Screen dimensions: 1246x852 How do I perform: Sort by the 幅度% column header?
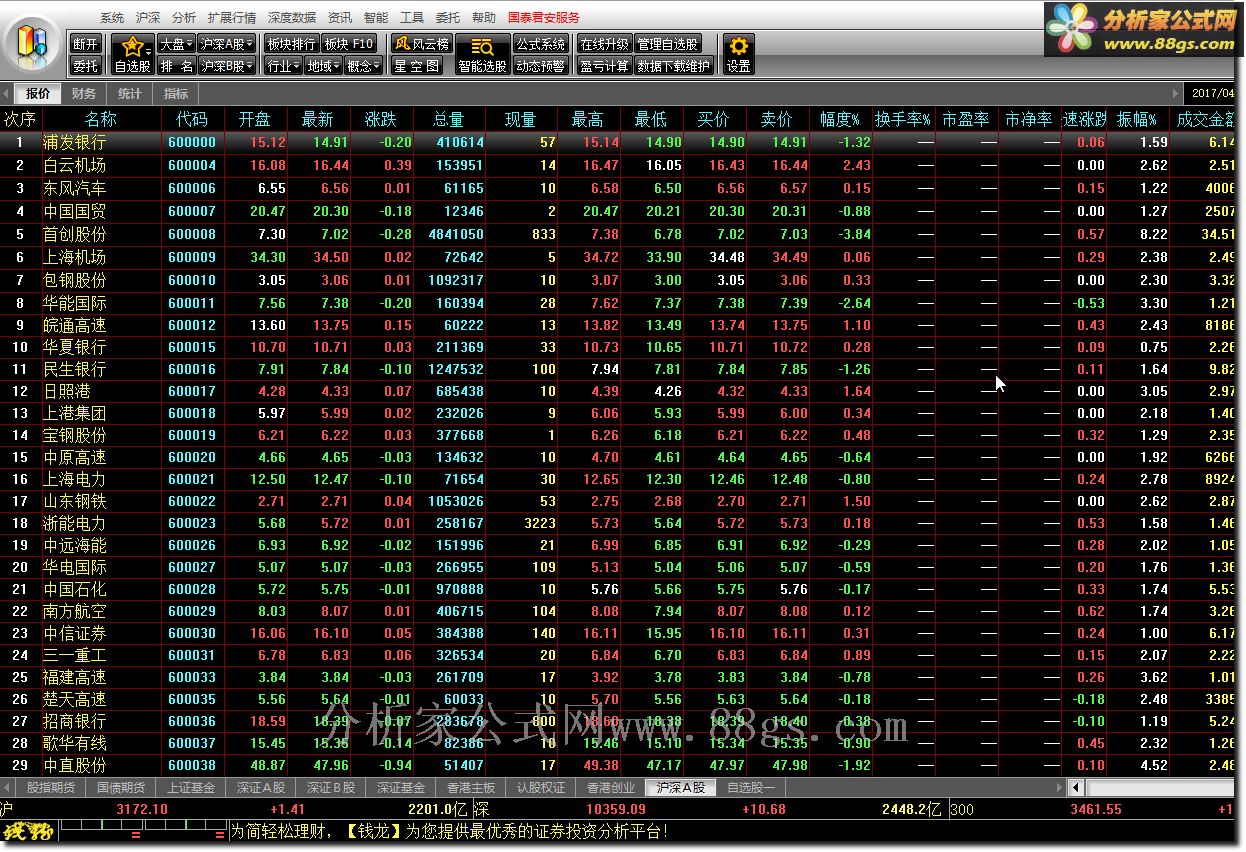point(839,119)
